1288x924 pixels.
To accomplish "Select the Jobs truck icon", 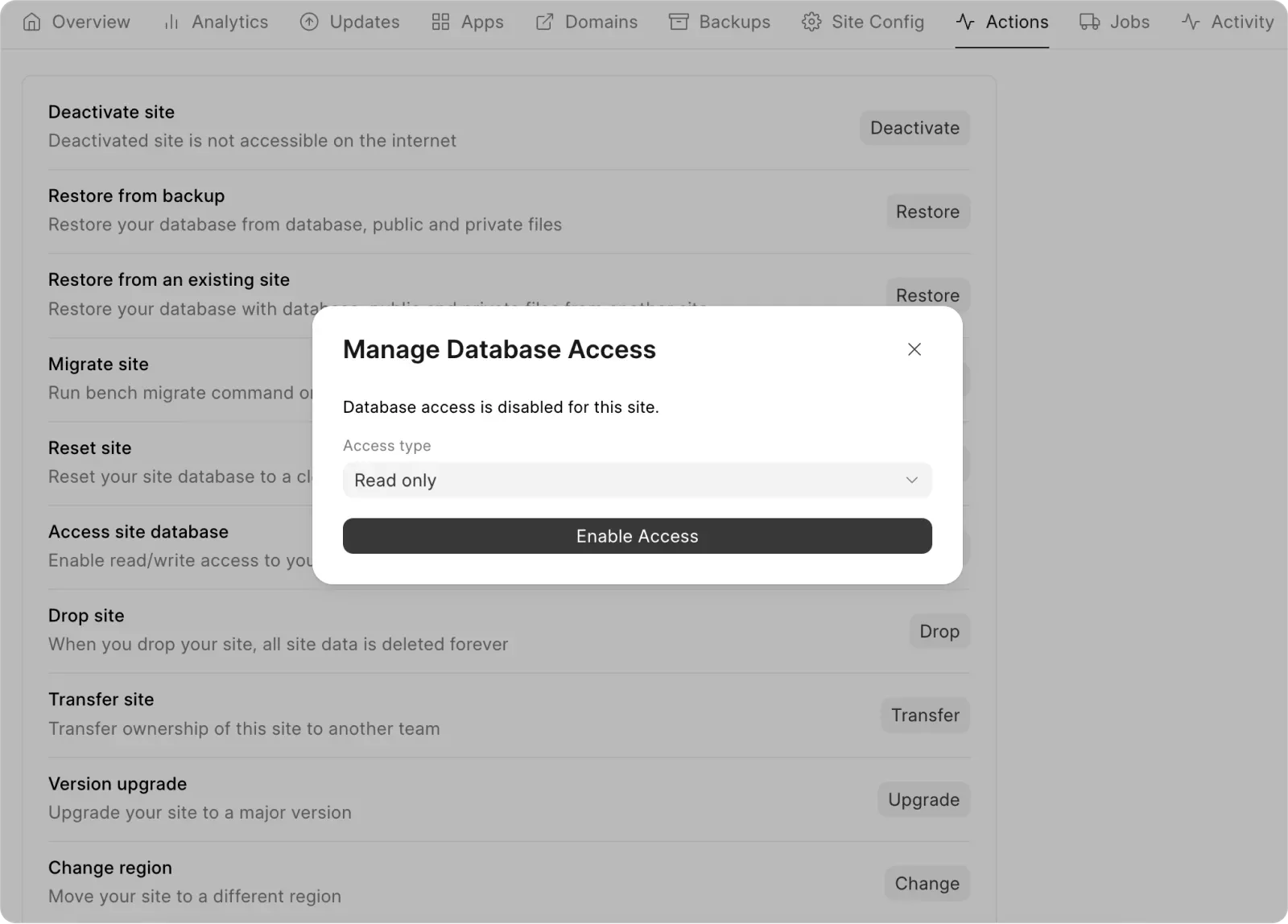I will tap(1088, 22).
